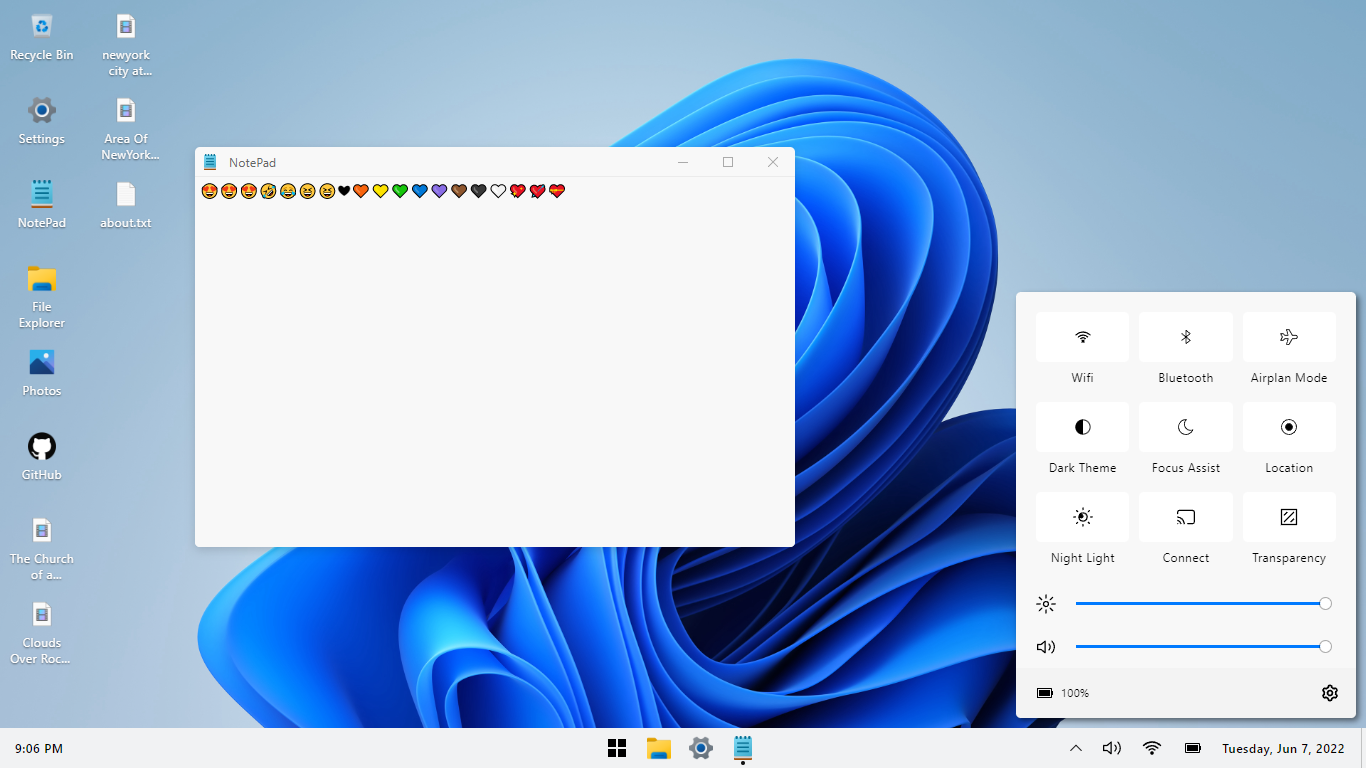Turn on Night Light
Viewport: 1366px width, 768px height.
point(1082,517)
